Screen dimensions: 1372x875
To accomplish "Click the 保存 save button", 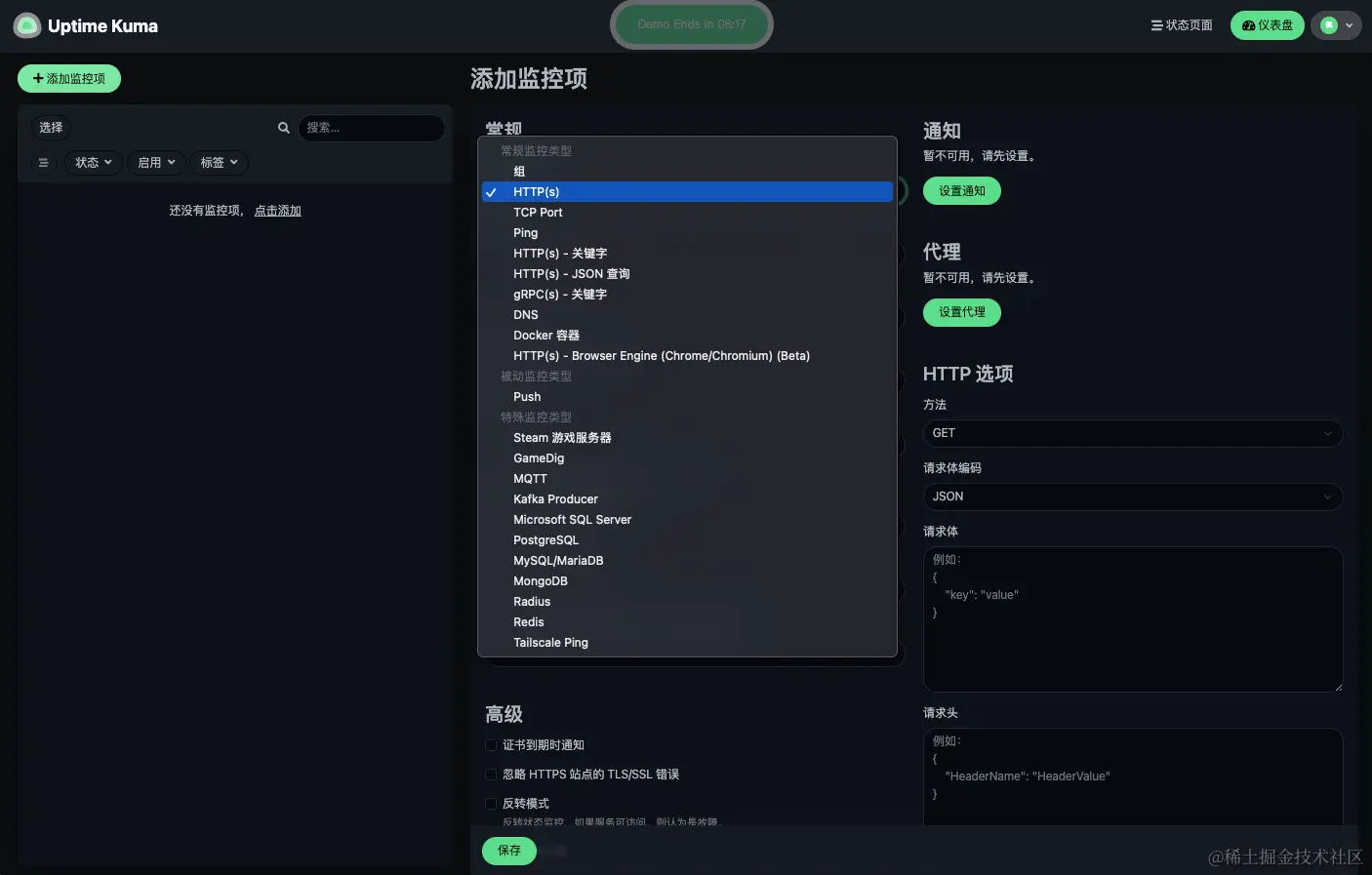I will tap(509, 851).
